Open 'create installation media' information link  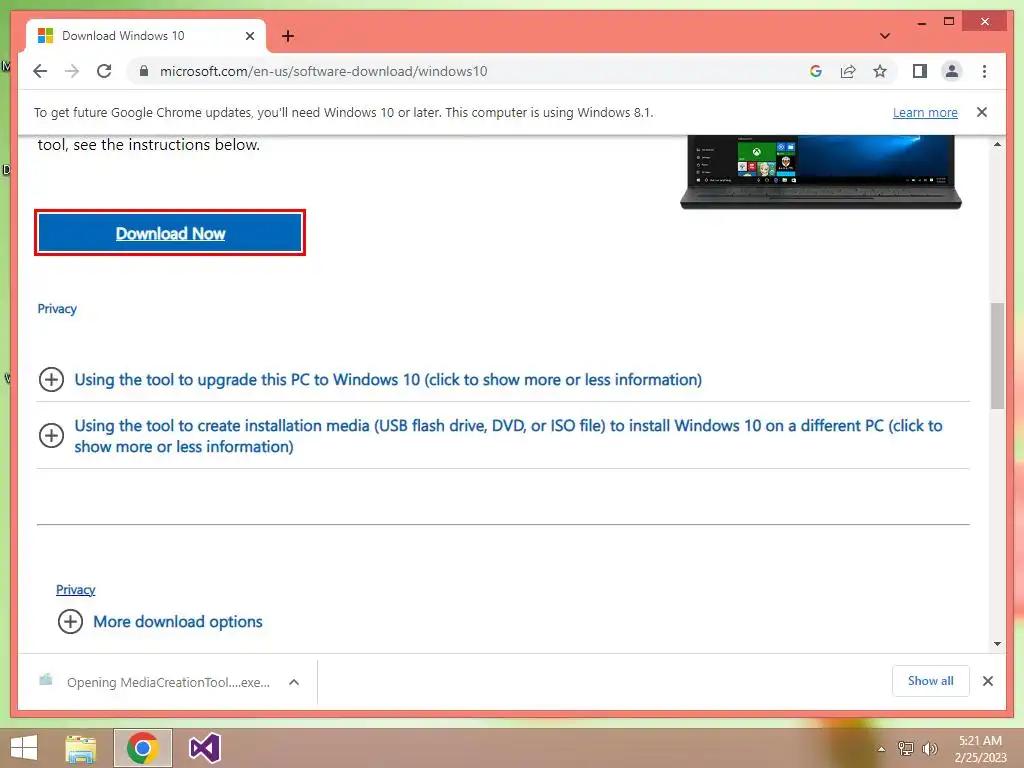[x=508, y=436]
